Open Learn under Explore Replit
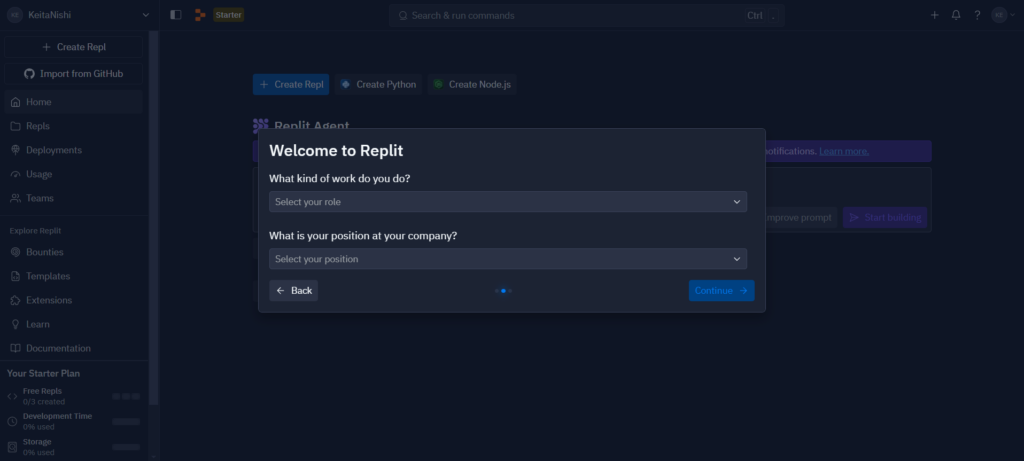This screenshot has width=1024, height=461. 73,325
